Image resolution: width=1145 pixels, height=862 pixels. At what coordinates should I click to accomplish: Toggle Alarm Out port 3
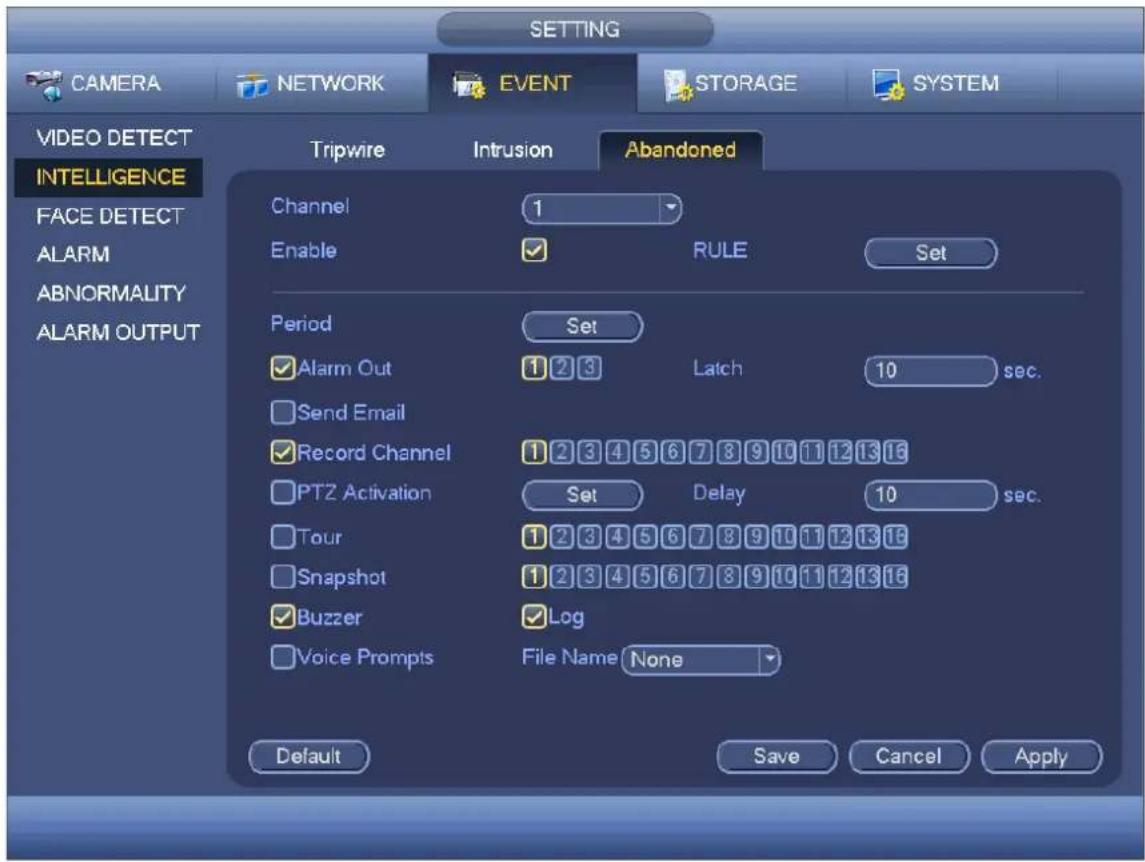589,368
